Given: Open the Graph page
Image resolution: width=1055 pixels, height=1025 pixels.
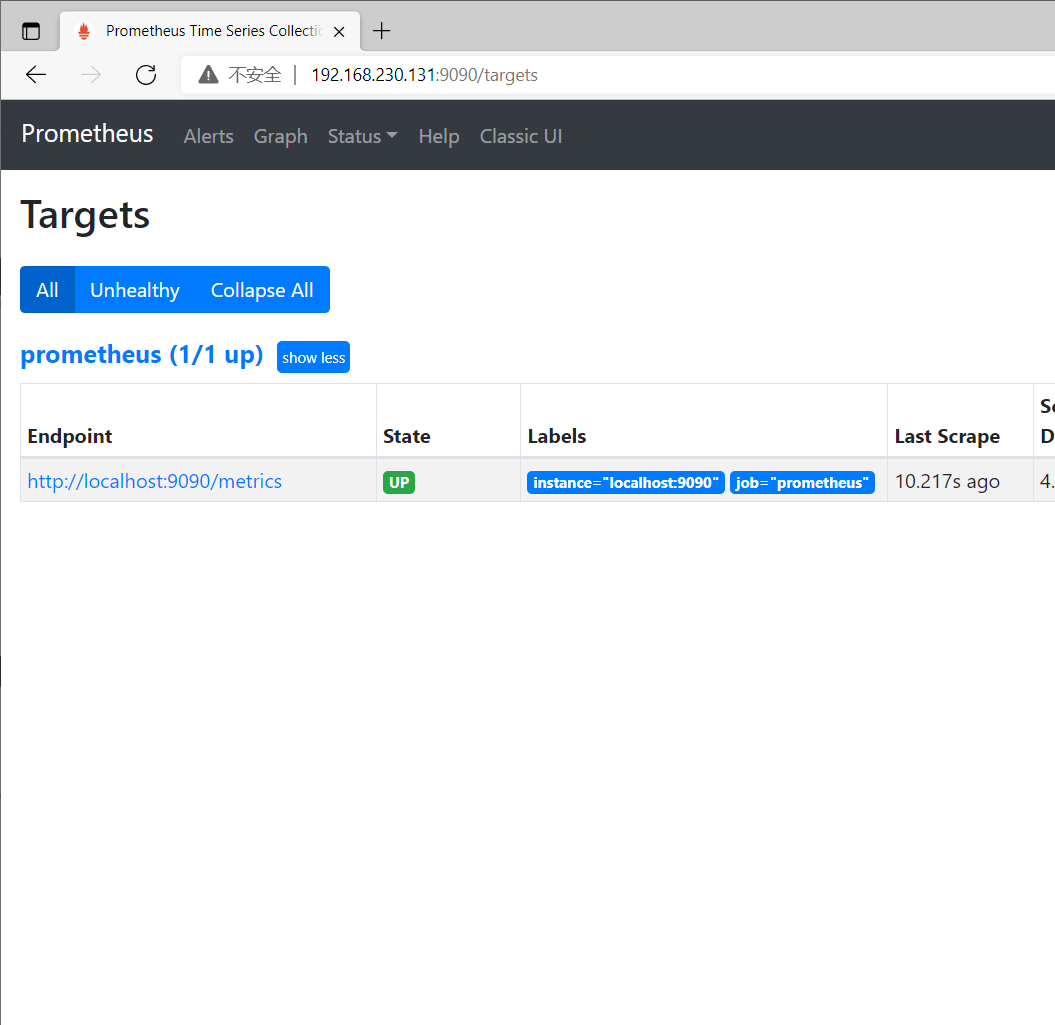Looking at the screenshot, I should (x=281, y=137).
